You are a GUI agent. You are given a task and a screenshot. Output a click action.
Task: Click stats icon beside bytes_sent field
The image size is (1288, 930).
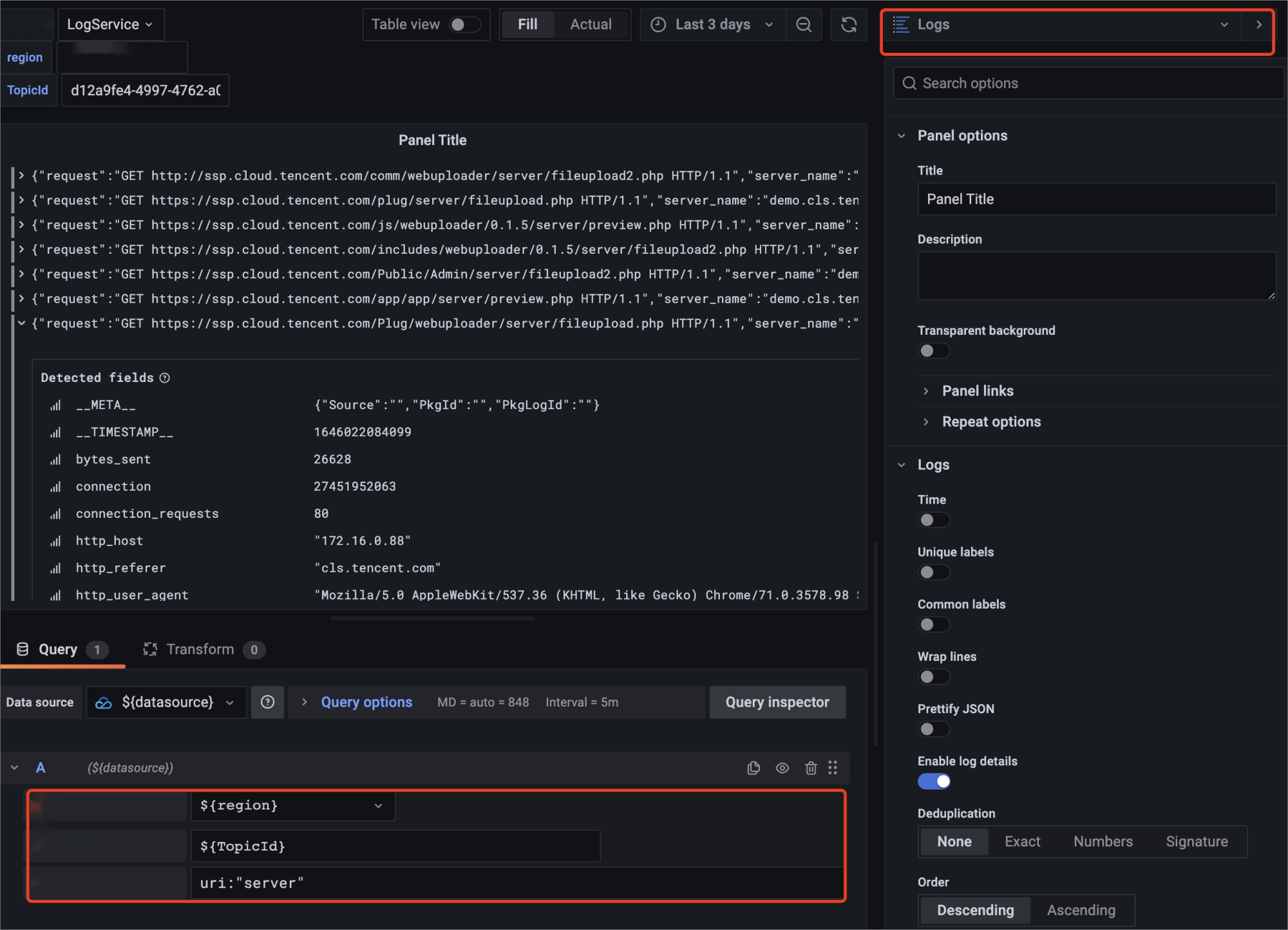[56, 459]
